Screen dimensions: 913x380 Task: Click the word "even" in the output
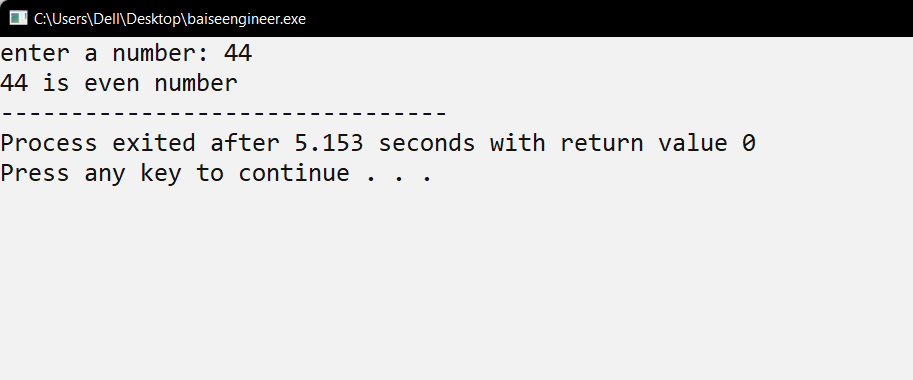[x=112, y=84]
